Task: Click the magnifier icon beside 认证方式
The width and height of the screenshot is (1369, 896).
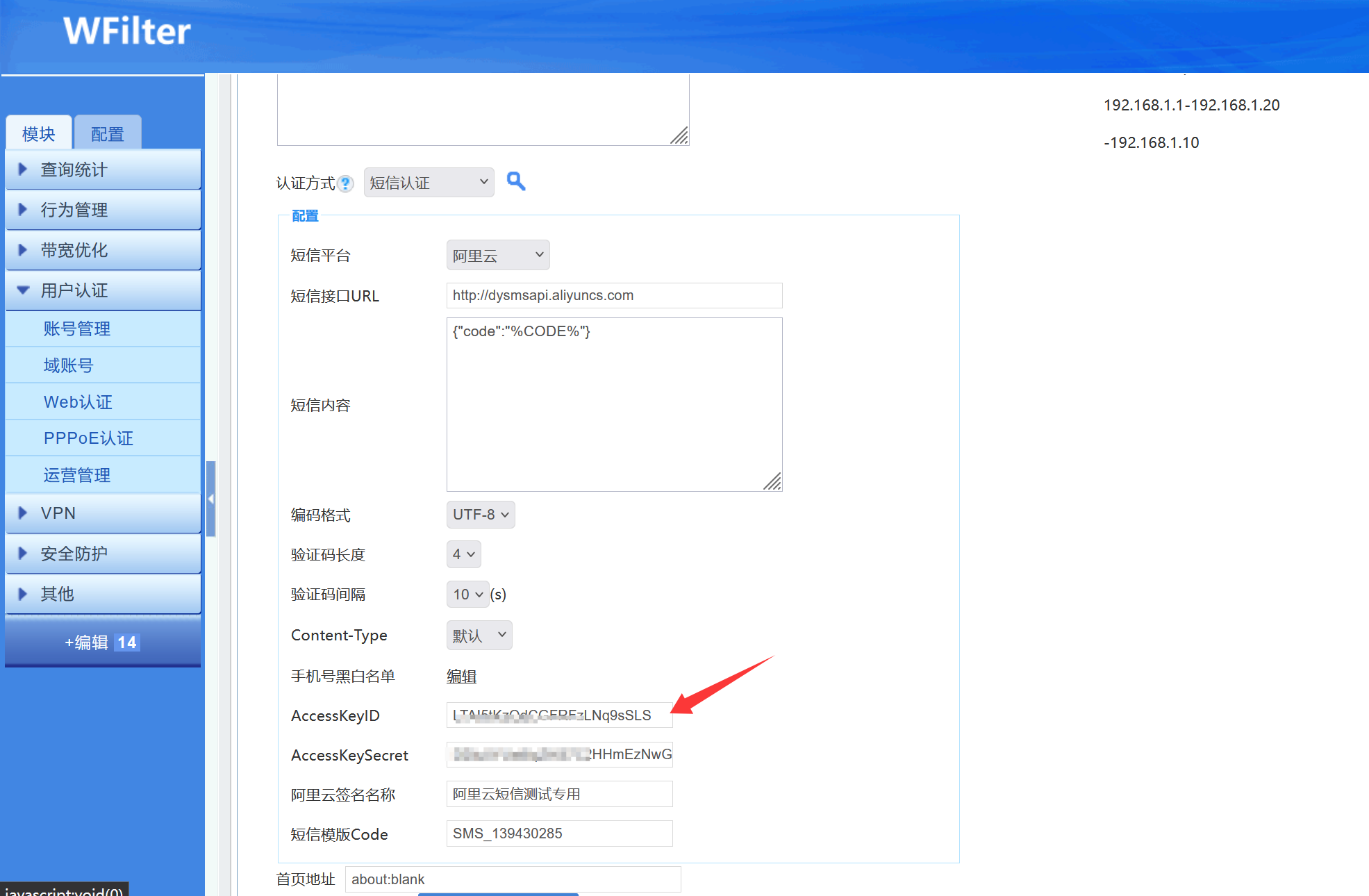Action: 515,181
